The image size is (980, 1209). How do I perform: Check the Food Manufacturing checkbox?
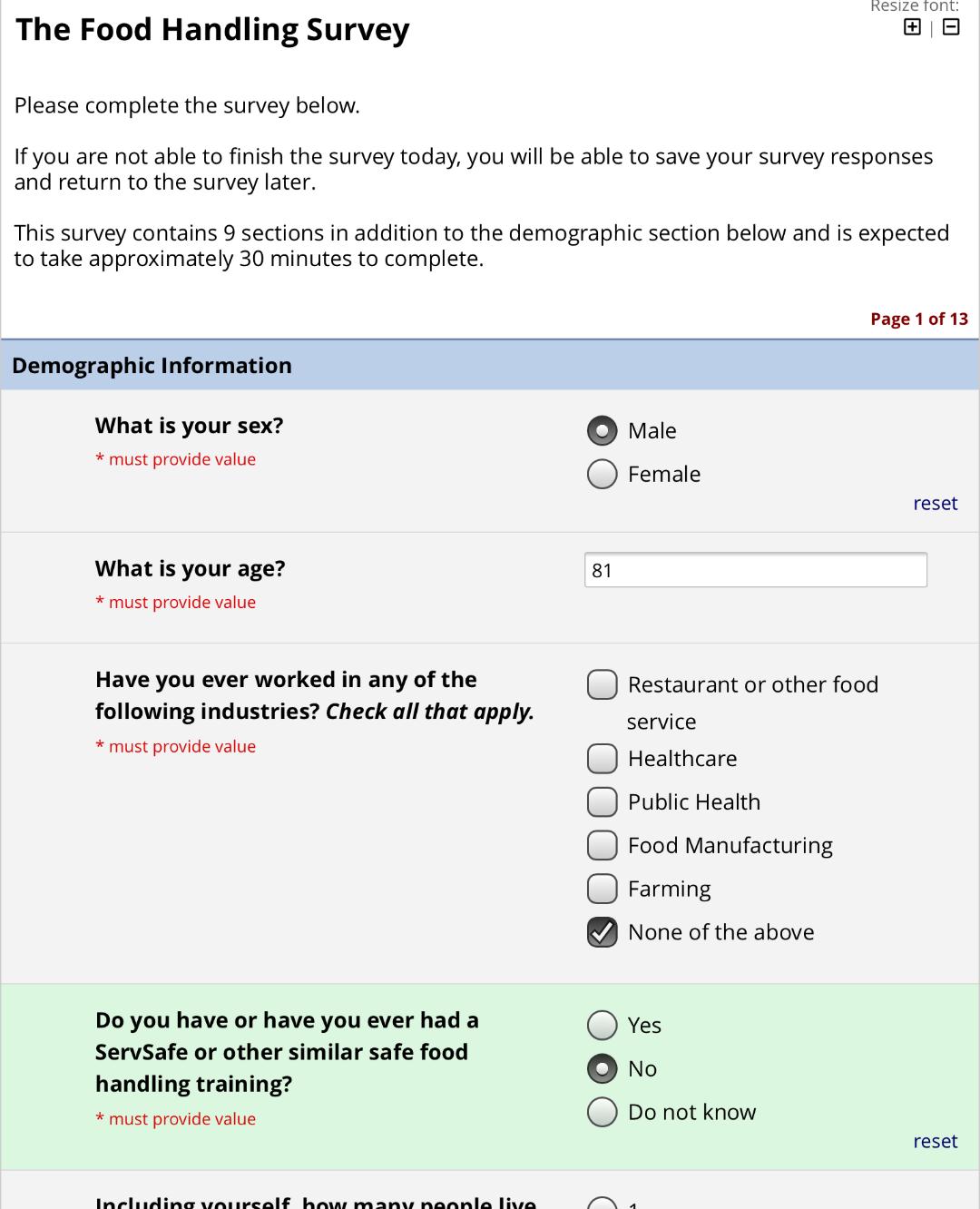[x=602, y=845]
